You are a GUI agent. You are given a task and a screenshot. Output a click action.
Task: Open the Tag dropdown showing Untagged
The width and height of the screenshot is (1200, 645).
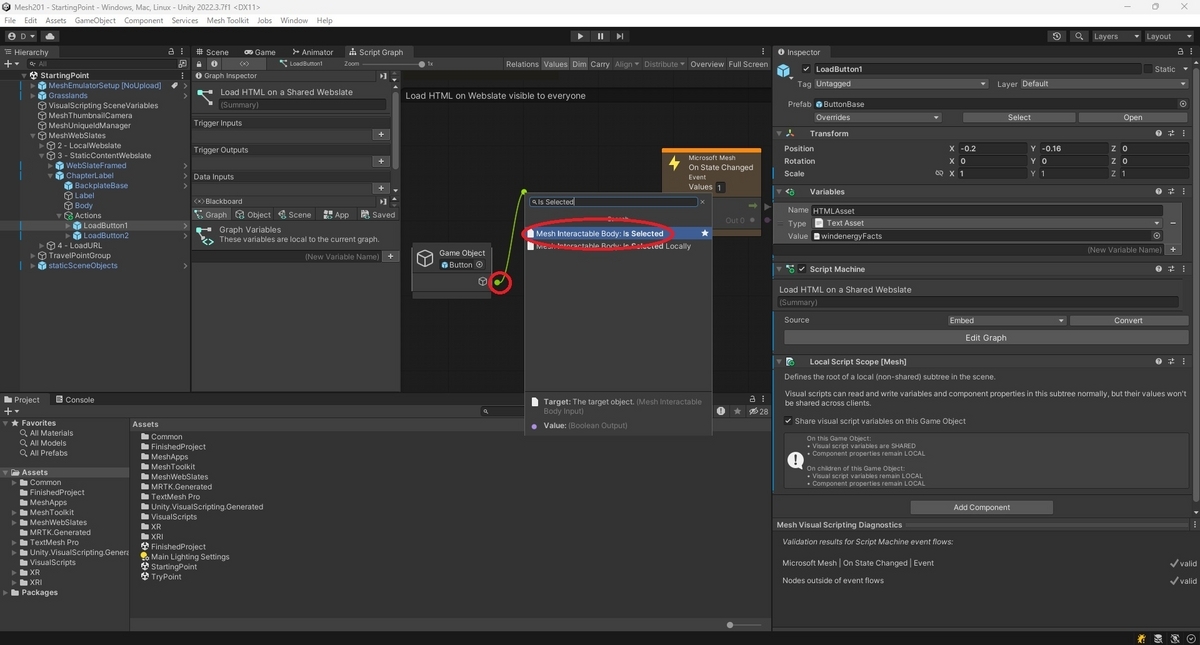point(901,84)
